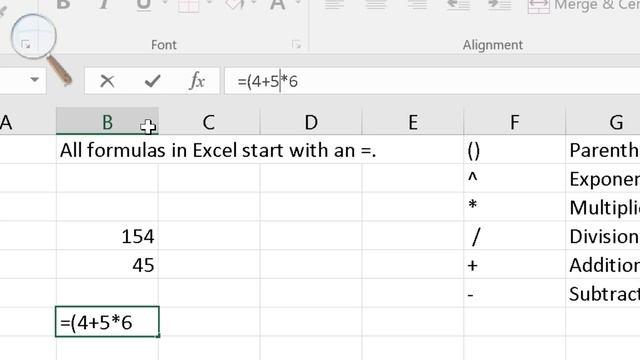Click the Italic formatting icon
Image resolution: width=640 pixels, height=360 pixels.
[104, 4]
